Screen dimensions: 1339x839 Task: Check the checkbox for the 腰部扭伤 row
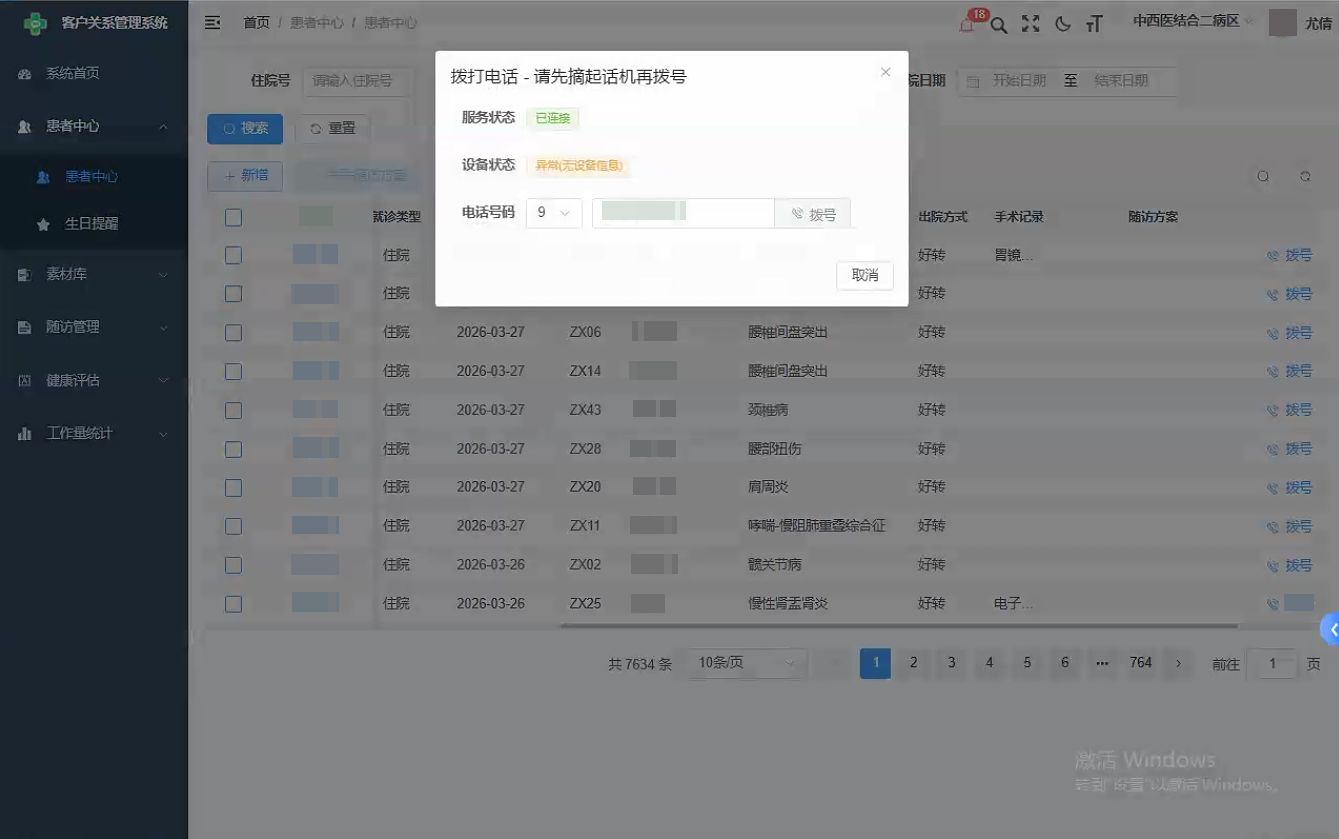(233, 448)
